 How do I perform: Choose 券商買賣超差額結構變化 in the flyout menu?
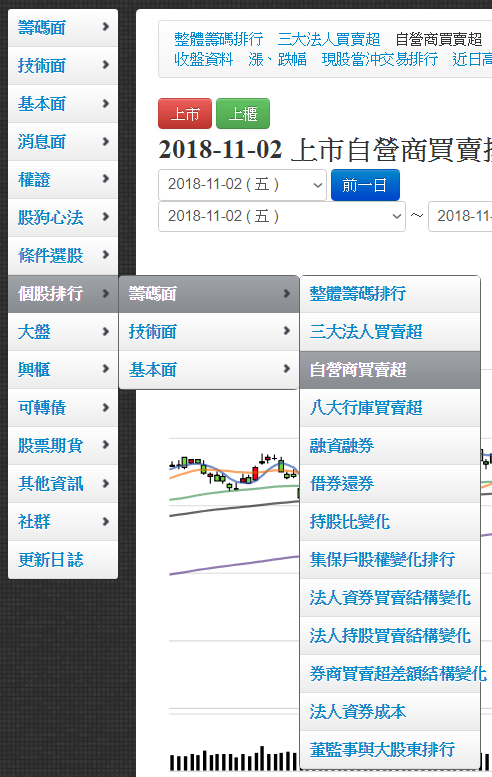pos(390,674)
